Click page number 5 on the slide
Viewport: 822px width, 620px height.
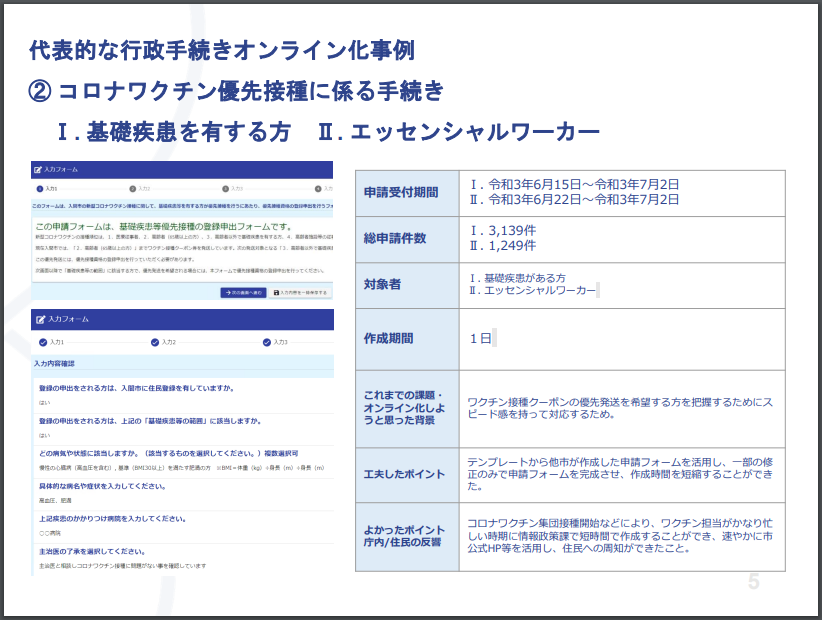click(754, 582)
